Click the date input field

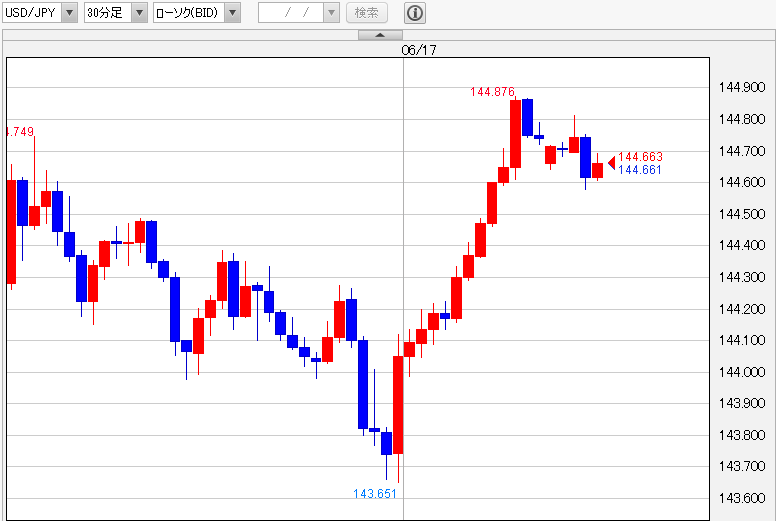pyautogui.click(x=291, y=13)
